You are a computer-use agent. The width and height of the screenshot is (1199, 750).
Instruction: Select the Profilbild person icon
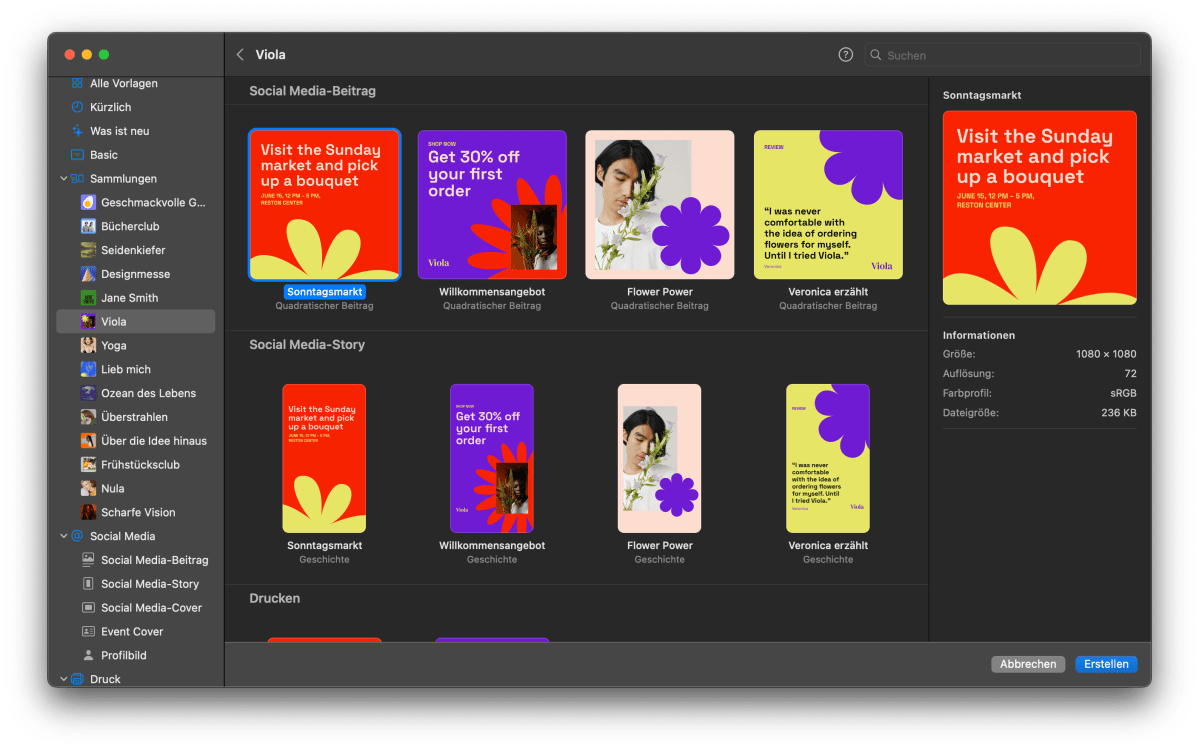point(88,655)
